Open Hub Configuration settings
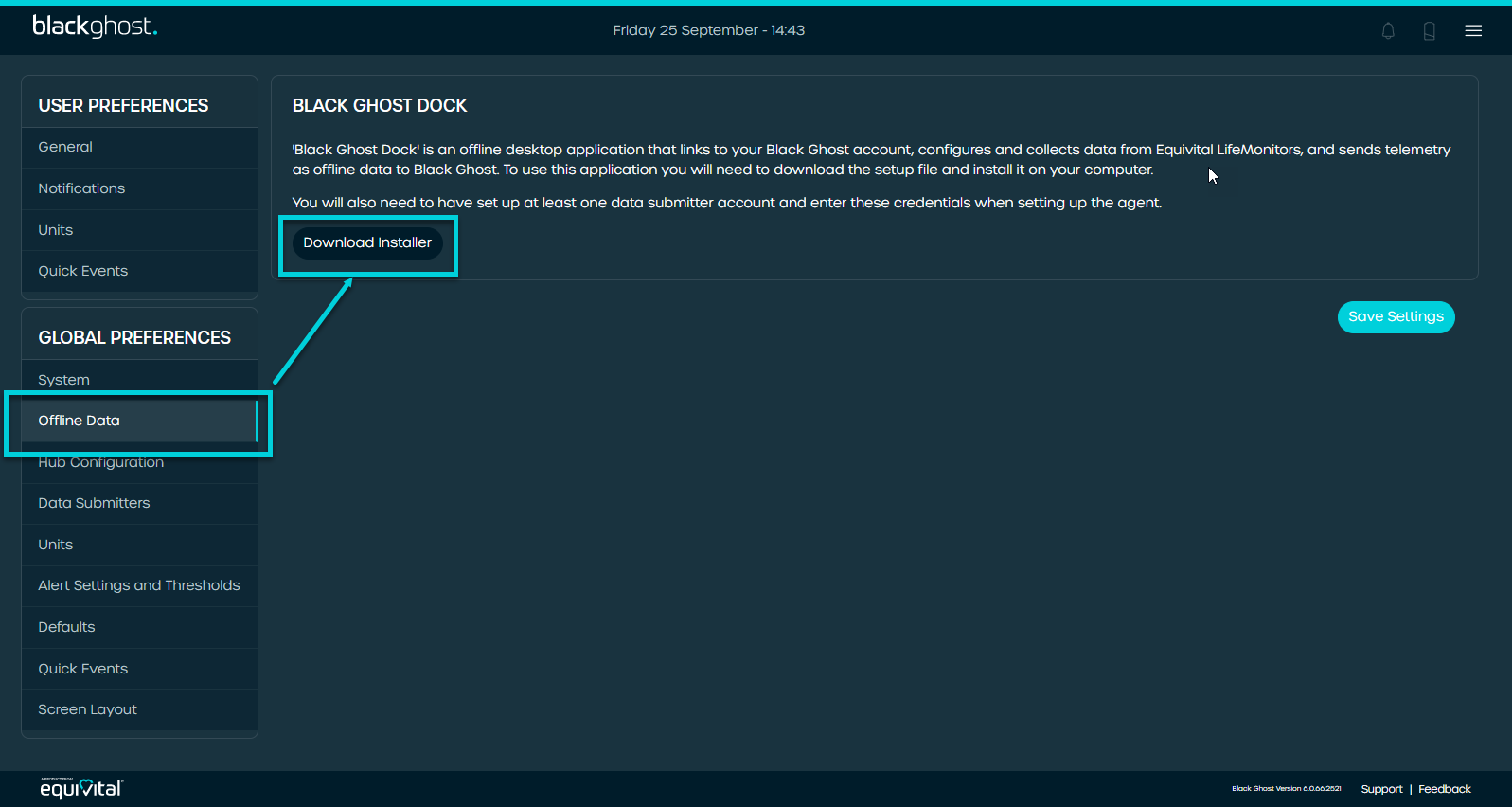 coord(139,462)
